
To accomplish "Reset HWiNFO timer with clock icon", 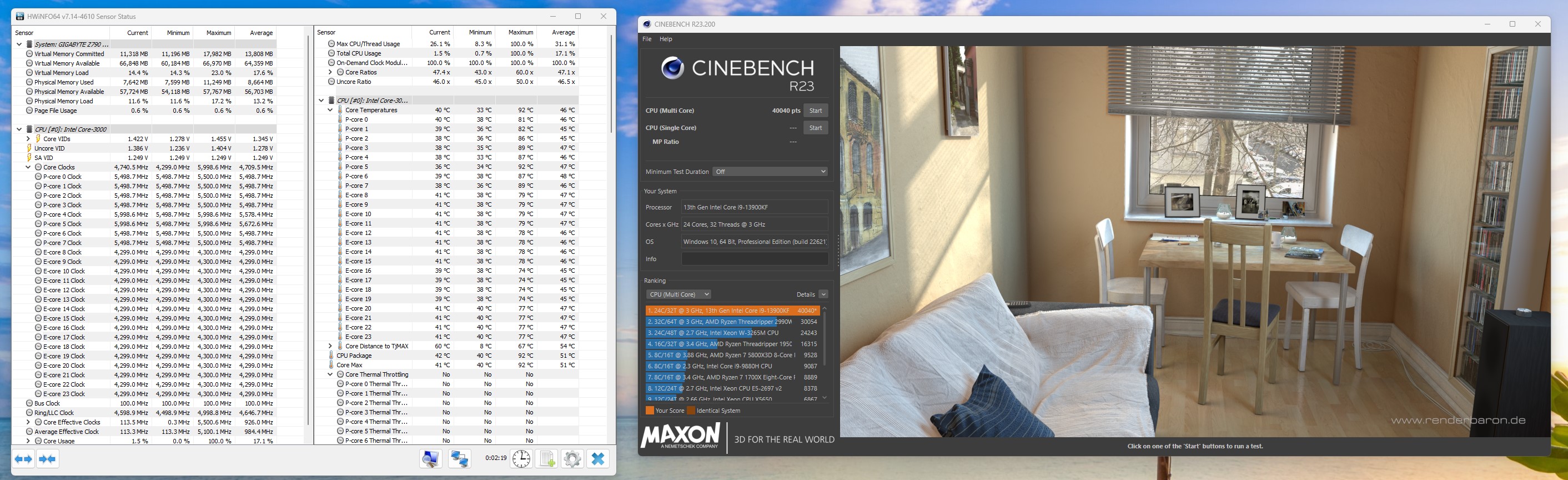I will [x=521, y=459].
